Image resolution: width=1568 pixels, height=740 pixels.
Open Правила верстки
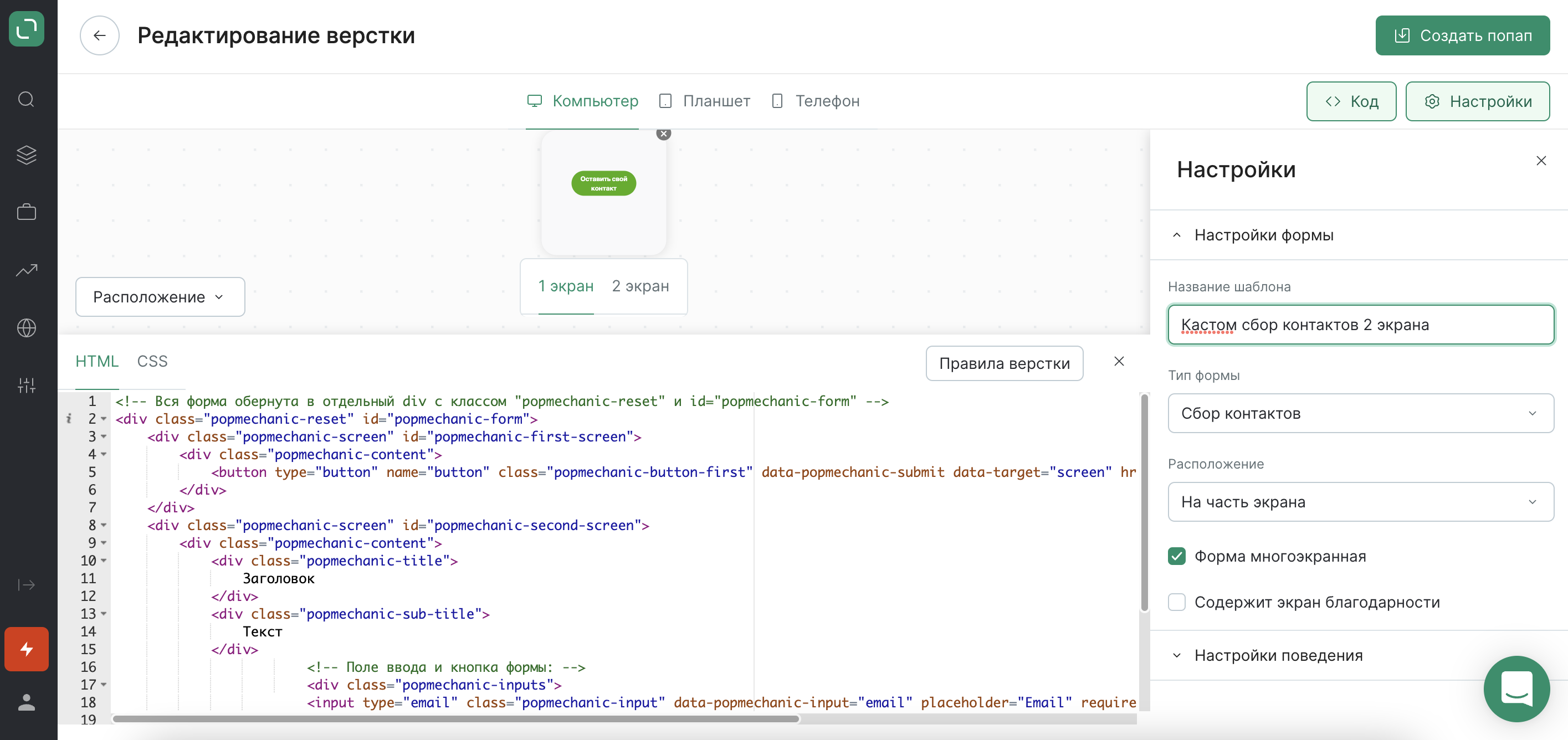coord(1005,363)
